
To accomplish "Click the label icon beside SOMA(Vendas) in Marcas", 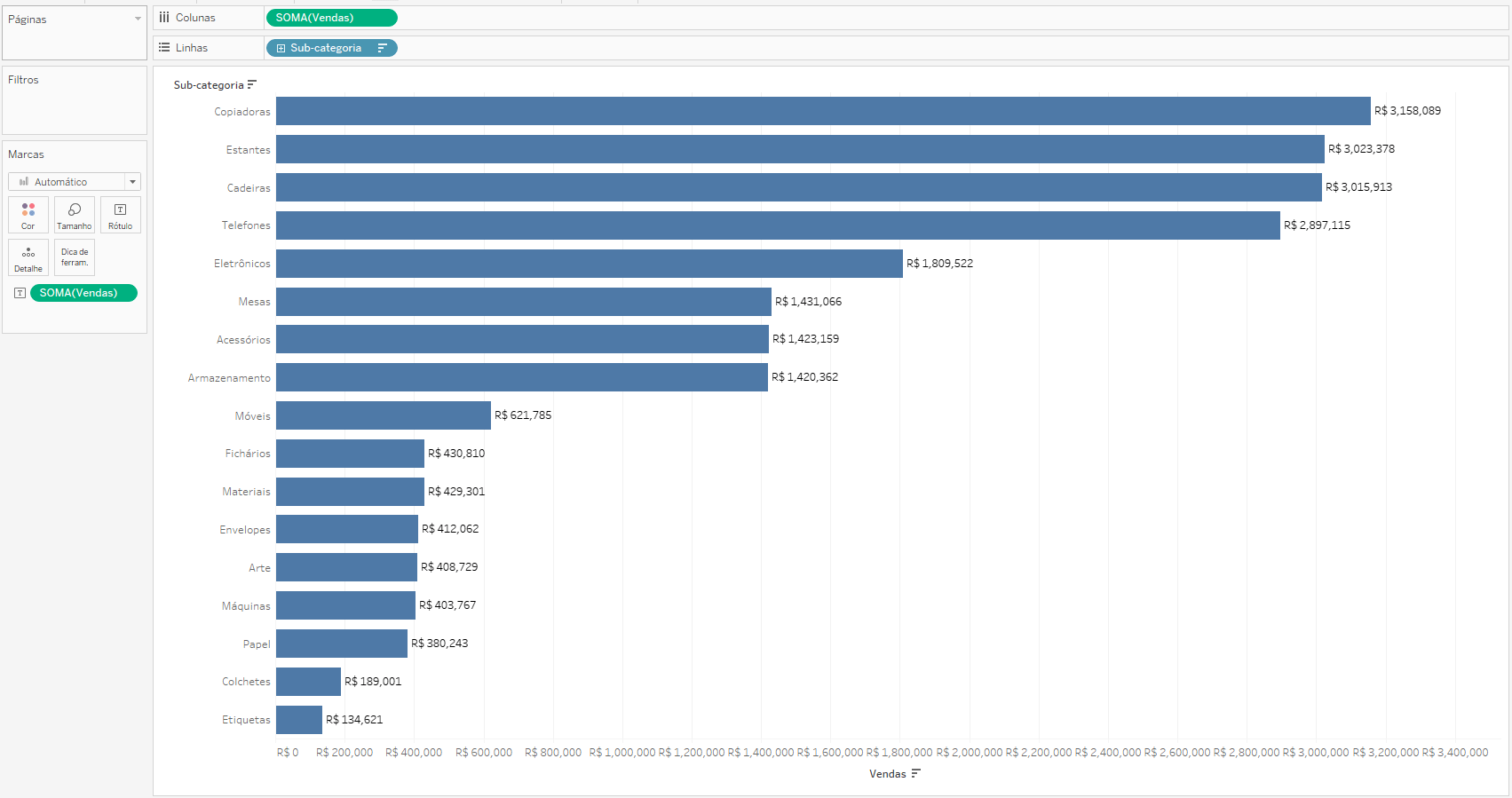I will (x=20, y=293).
